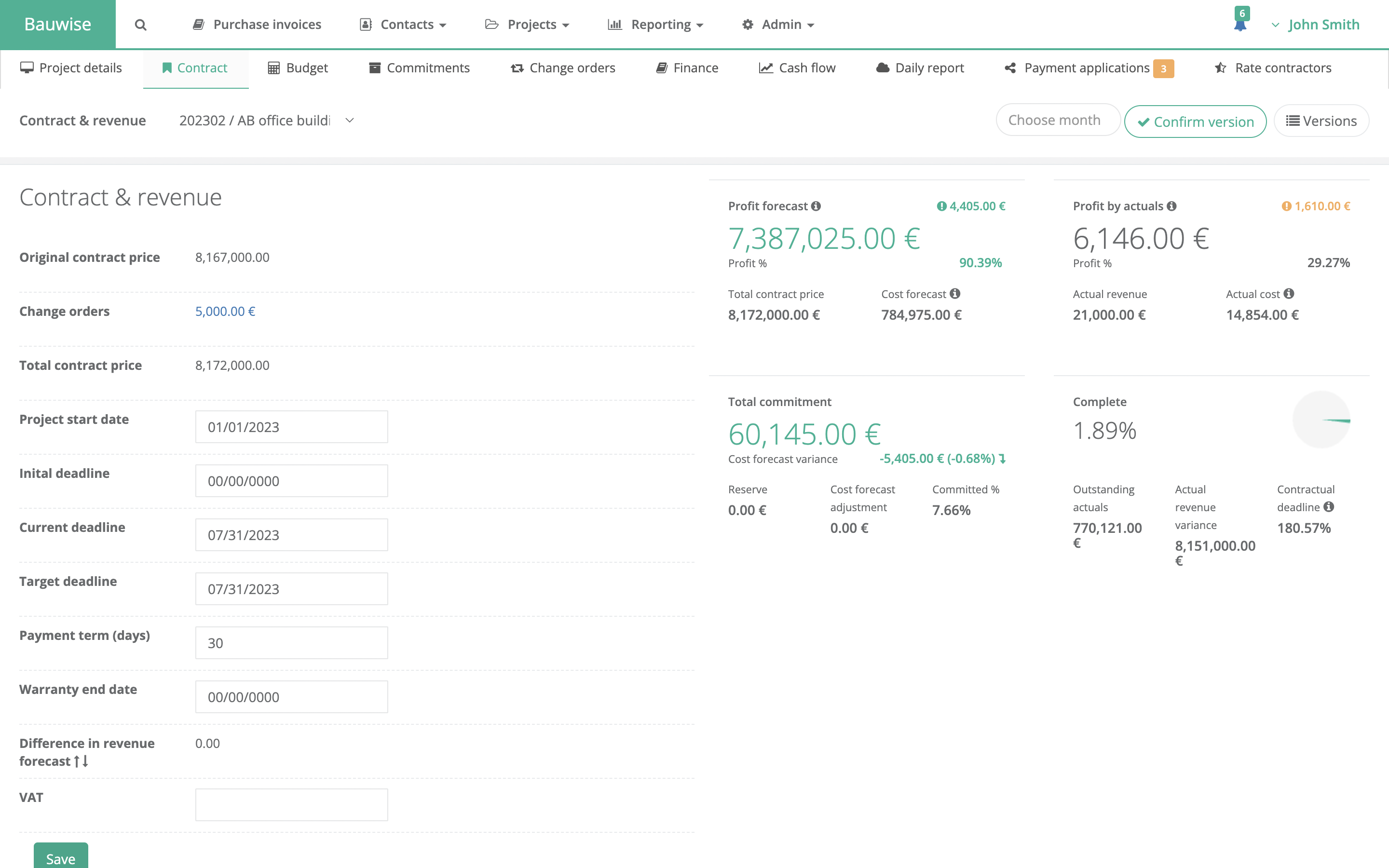Click the Contacts address book icon
This screenshot has width=1389, height=868.
(365, 25)
